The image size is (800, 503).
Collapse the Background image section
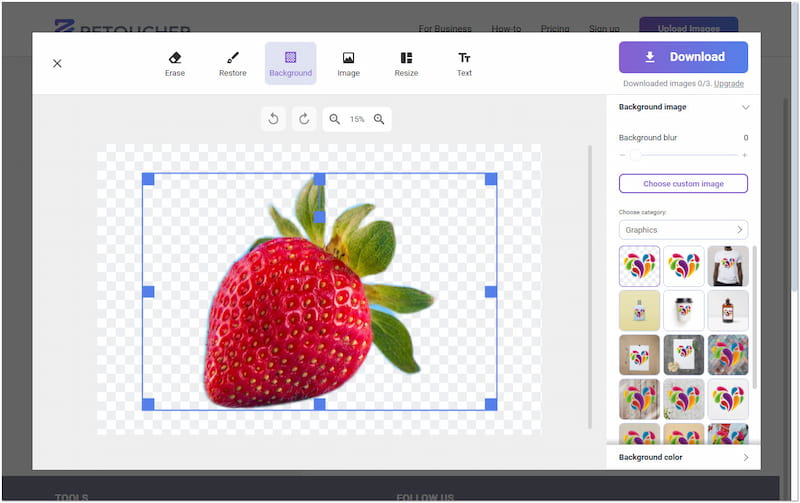744,107
